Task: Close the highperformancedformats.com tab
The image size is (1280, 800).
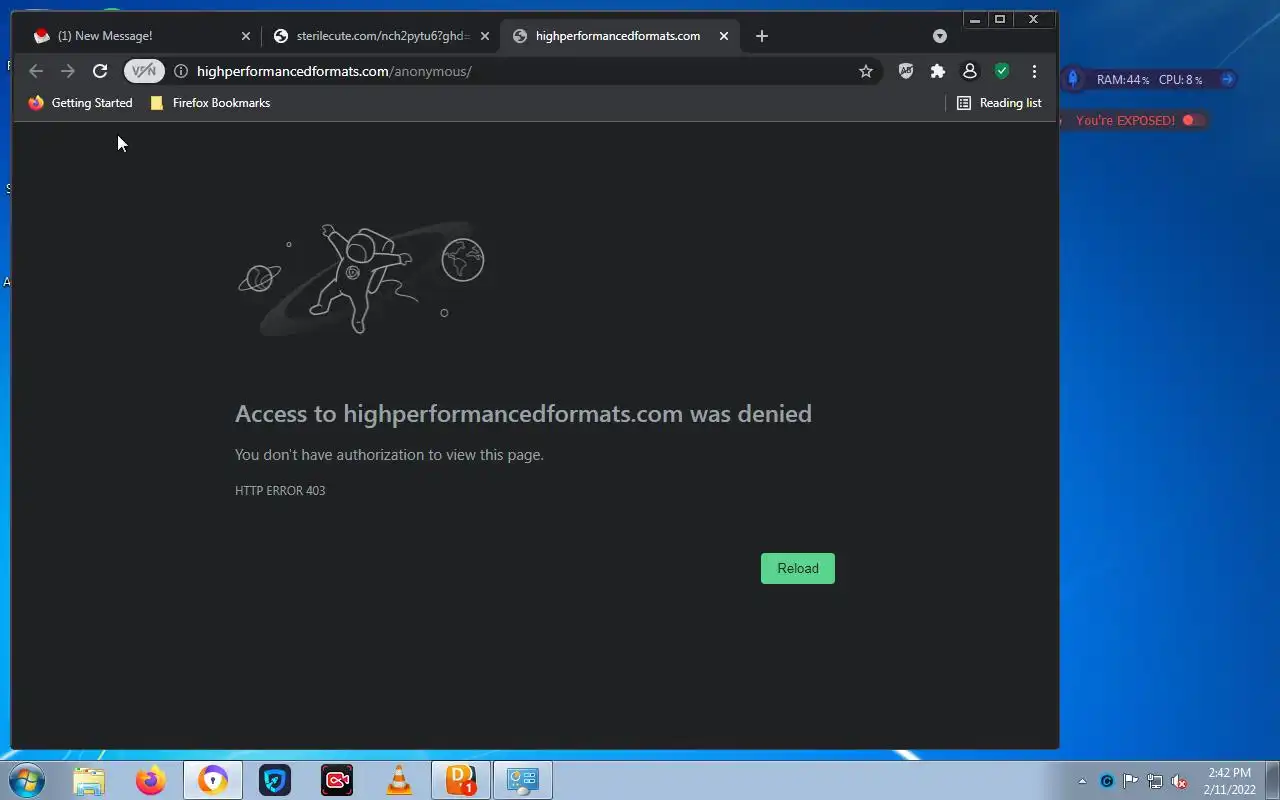Action: coord(724,36)
